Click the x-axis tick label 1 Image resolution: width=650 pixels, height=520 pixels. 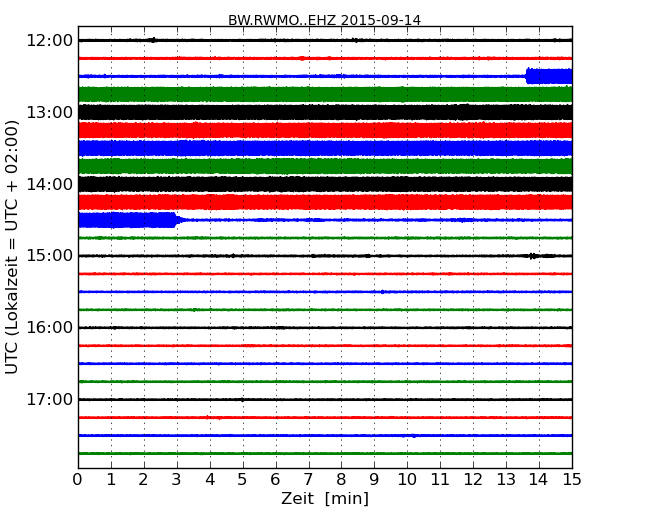pyautogui.click(x=111, y=480)
